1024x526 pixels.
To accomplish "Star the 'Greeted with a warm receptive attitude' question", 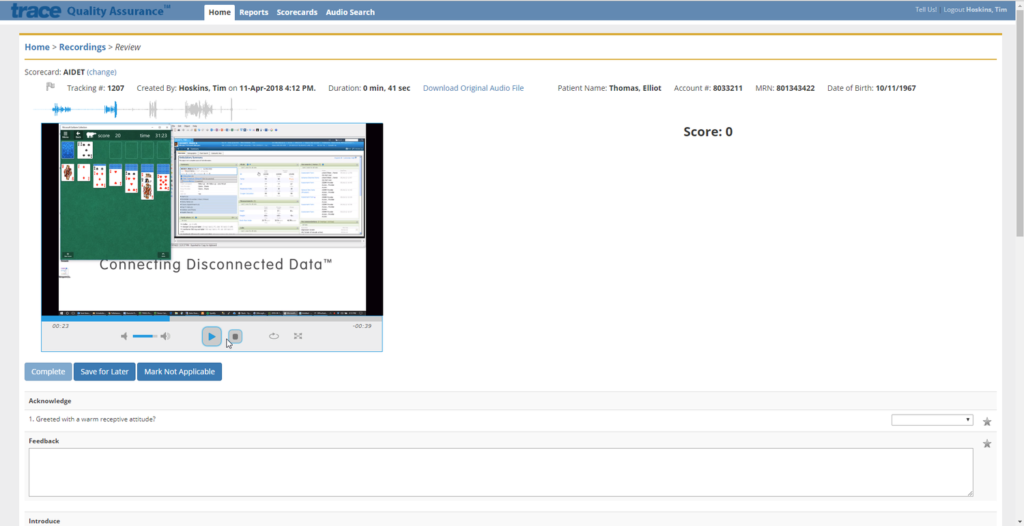I will click(987, 421).
